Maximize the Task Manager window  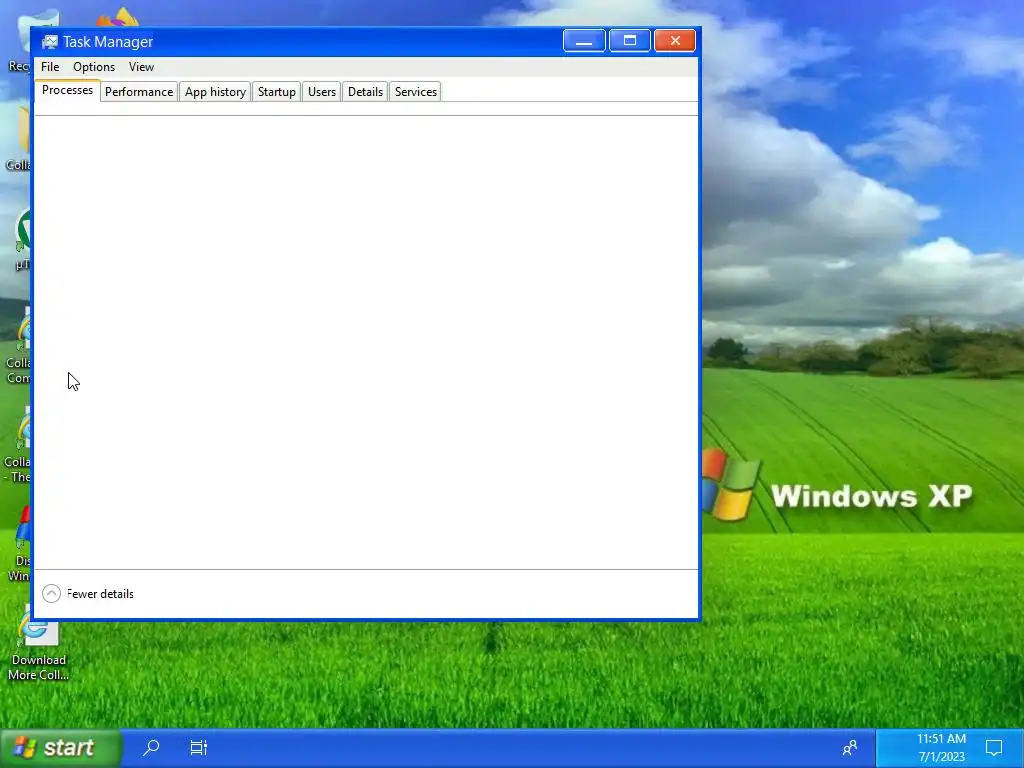630,41
